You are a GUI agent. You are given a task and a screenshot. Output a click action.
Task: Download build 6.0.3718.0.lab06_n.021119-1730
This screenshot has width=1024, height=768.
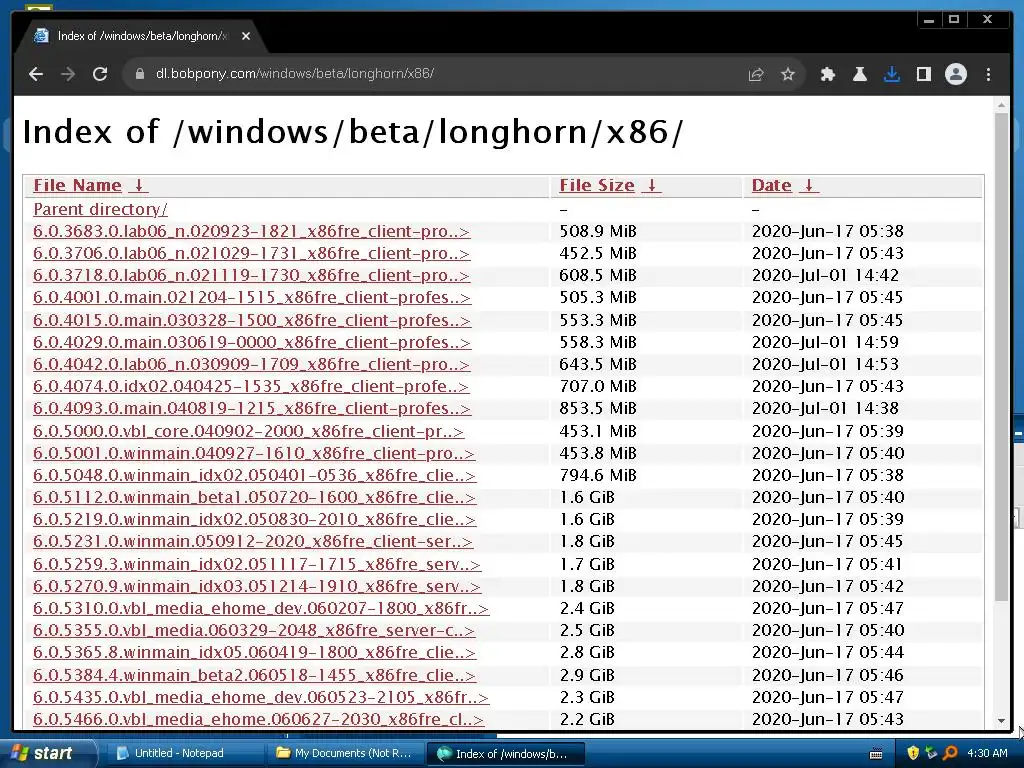point(251,276)
